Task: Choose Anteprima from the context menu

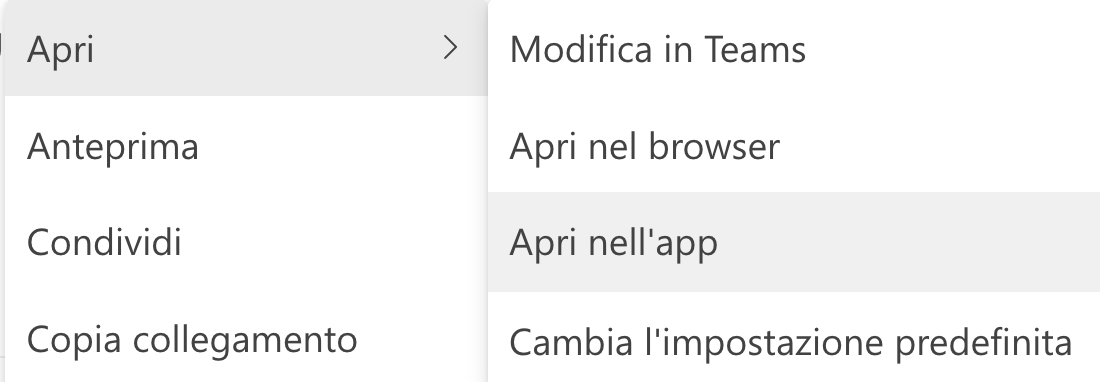Action: (x=246, y=145)
